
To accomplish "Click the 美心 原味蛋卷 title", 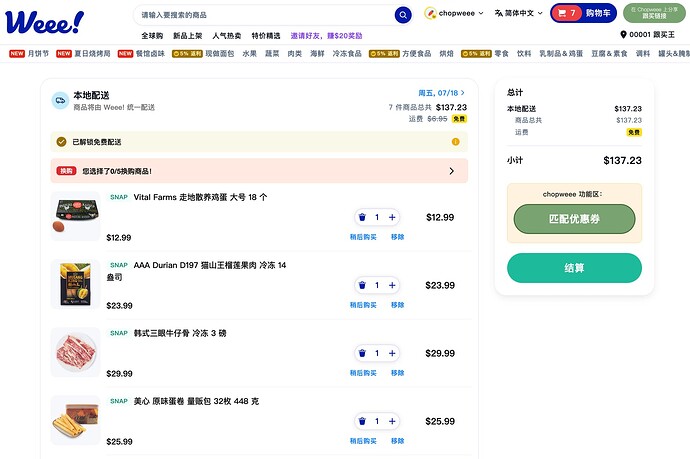I will click(196, 401).
